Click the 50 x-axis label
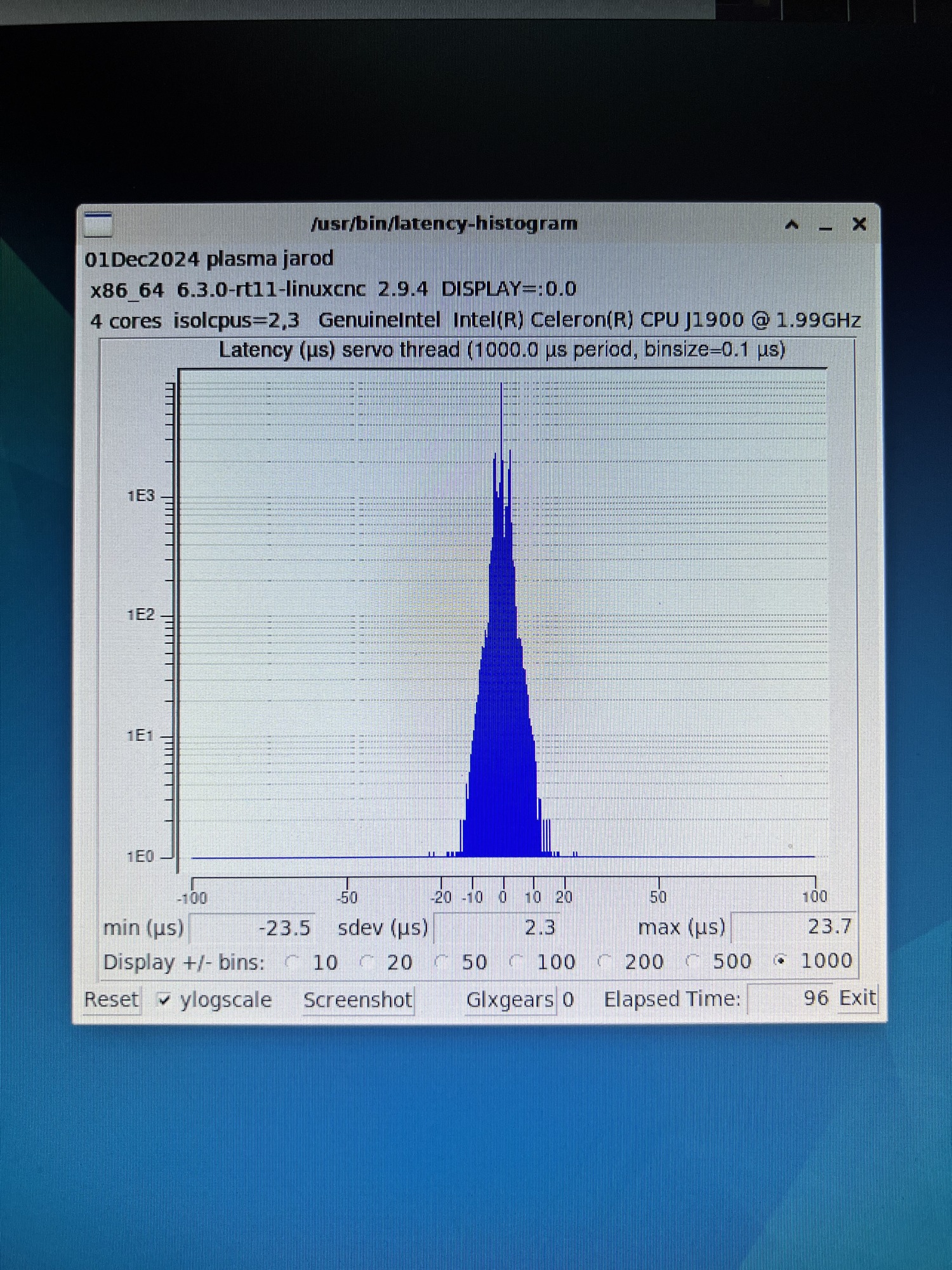The image size is (952, 1270). (658, 897)
